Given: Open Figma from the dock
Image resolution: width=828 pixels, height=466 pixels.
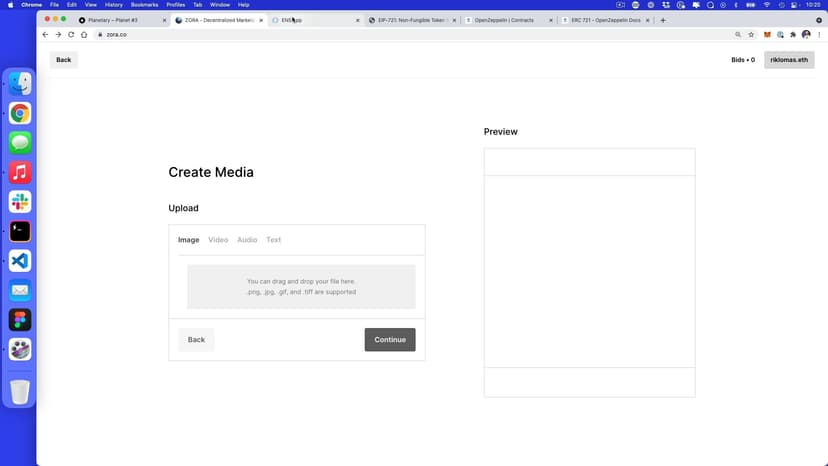Looking at the screenshot, I should click(20, 320).
